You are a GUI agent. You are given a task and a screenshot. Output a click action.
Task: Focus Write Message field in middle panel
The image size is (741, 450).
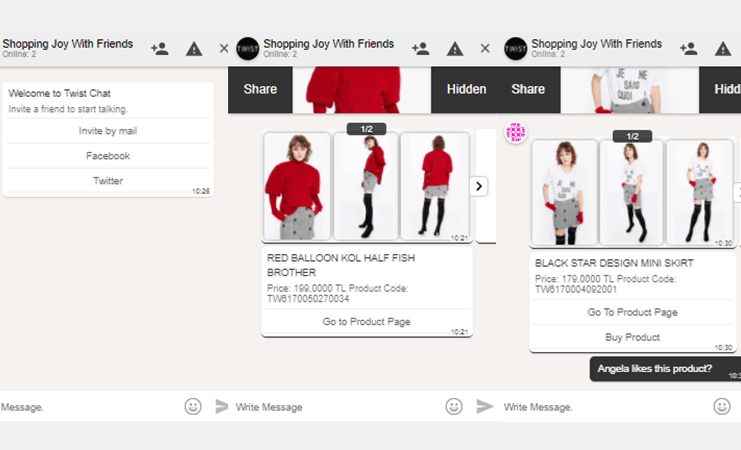click(338, 407)
